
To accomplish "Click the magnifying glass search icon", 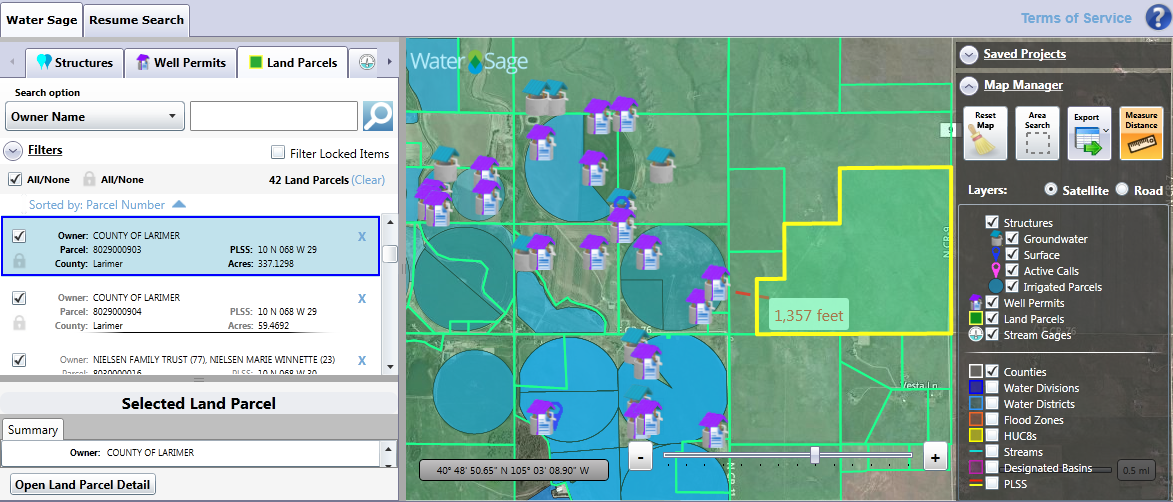I will coord(378,116).
